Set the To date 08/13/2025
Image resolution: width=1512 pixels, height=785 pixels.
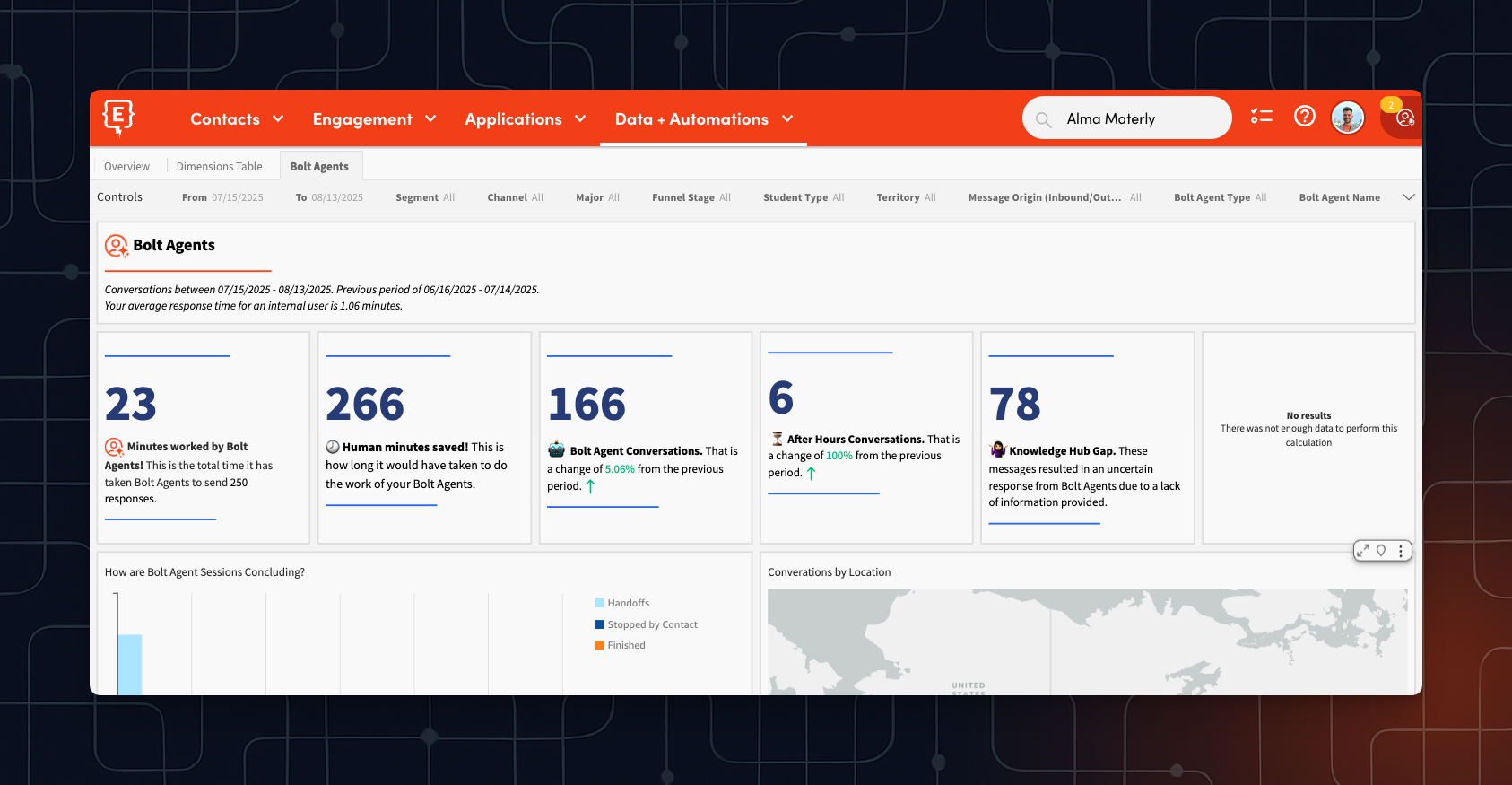click(x=329, y=197)
